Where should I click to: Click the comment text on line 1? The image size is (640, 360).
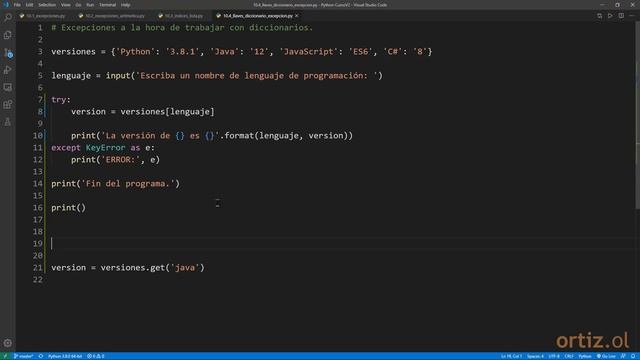[182, 28]
